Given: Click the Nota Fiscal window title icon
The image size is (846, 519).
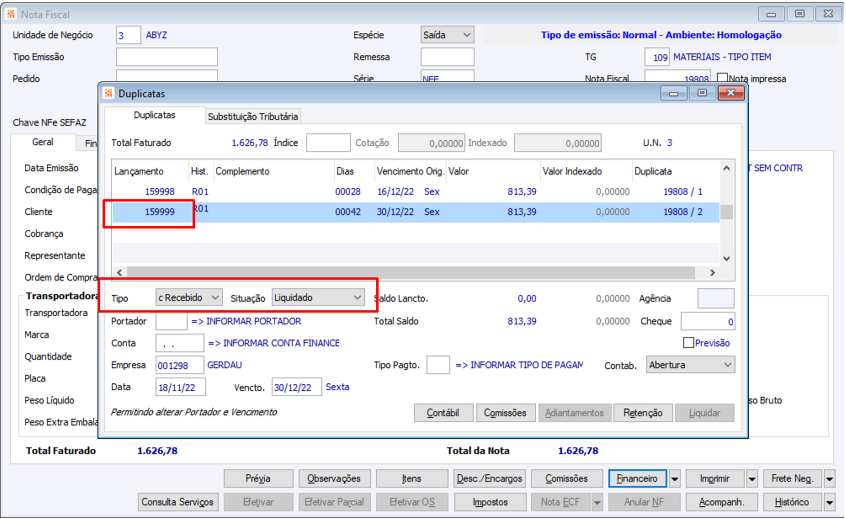Looking at the screenshot, I should click(10, 14).
